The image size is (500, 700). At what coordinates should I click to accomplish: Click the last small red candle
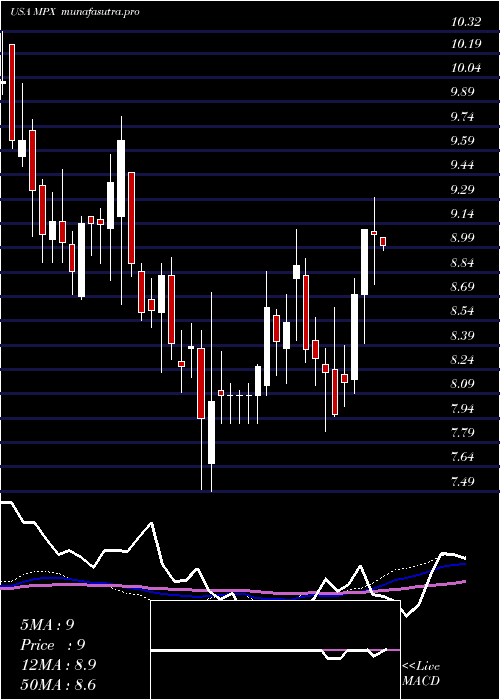pyautogui.click(x=383, y=242)
